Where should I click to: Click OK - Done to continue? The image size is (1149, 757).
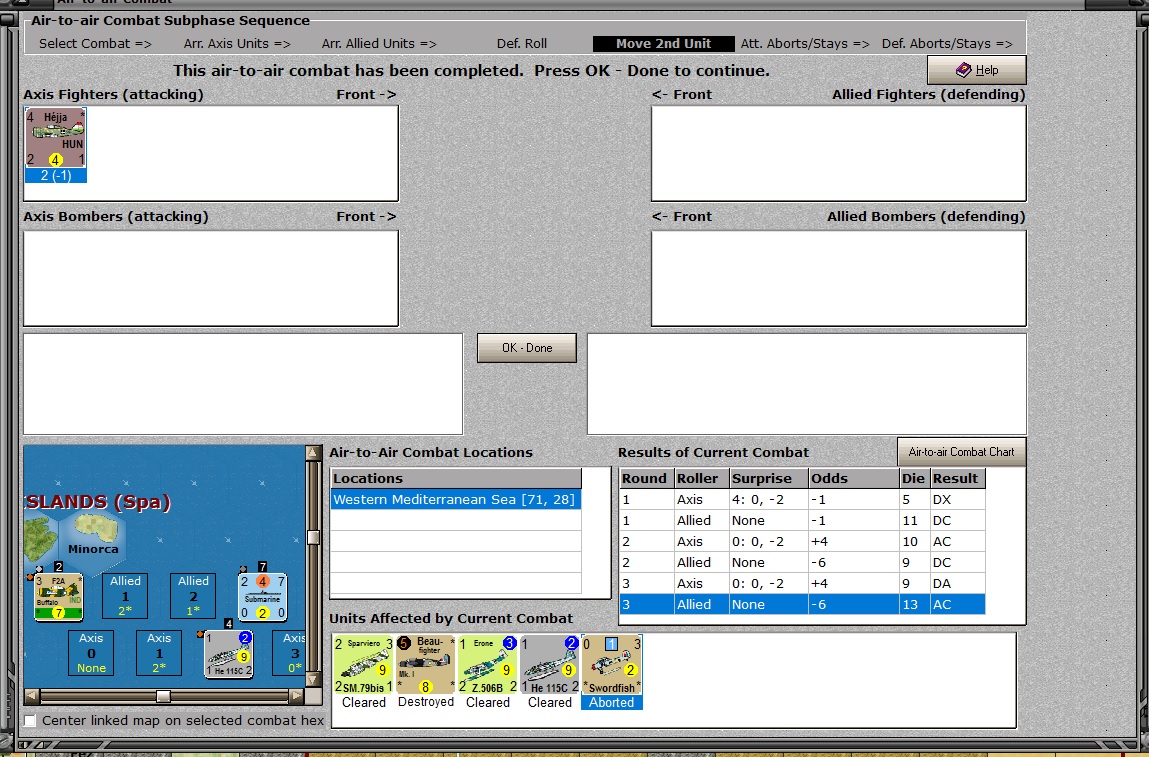[x=527, y=348]
